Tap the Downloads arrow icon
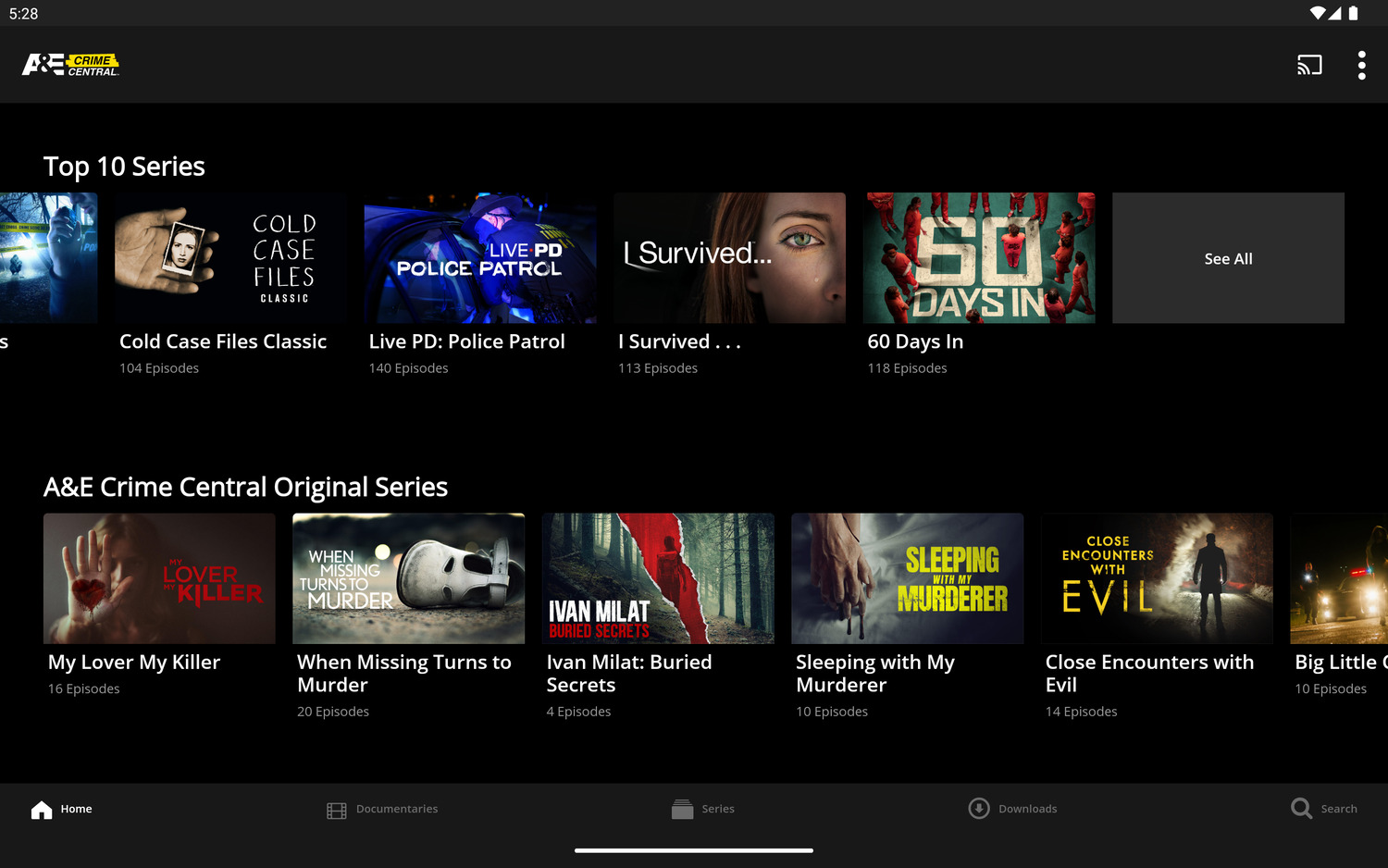The height and width of the screenshot is (868, 1388). click(979, 809)
